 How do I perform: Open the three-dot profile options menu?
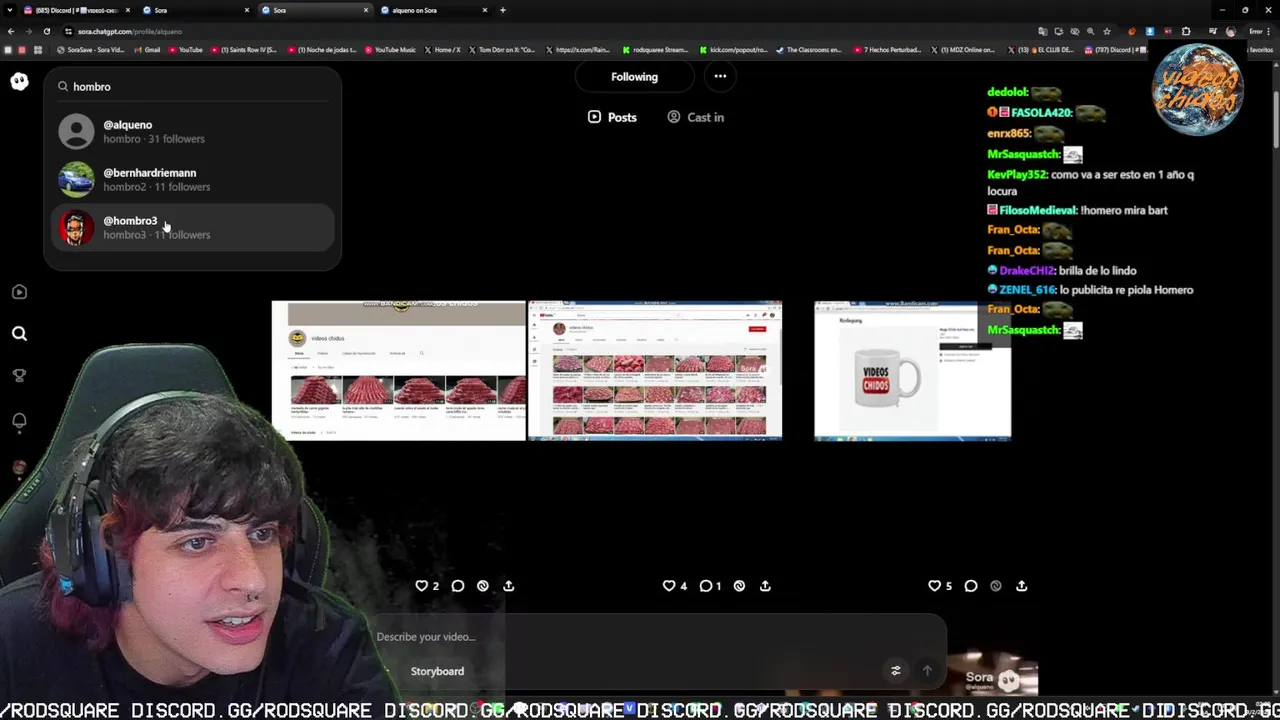point(720,77)
